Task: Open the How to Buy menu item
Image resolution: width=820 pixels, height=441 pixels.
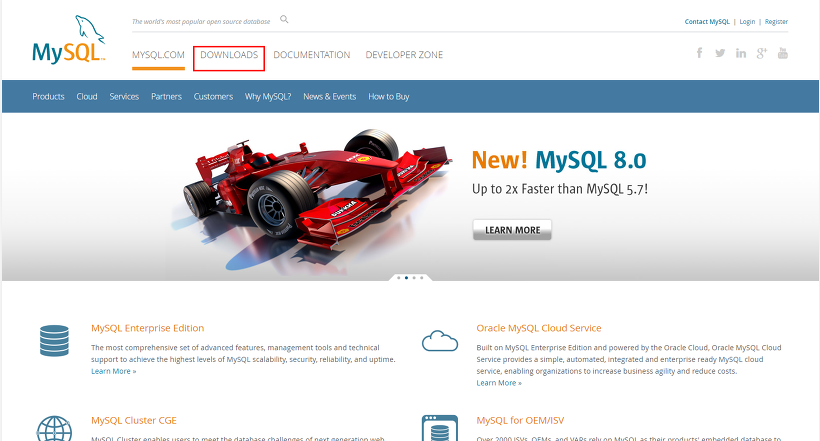Action: (389, 97)
